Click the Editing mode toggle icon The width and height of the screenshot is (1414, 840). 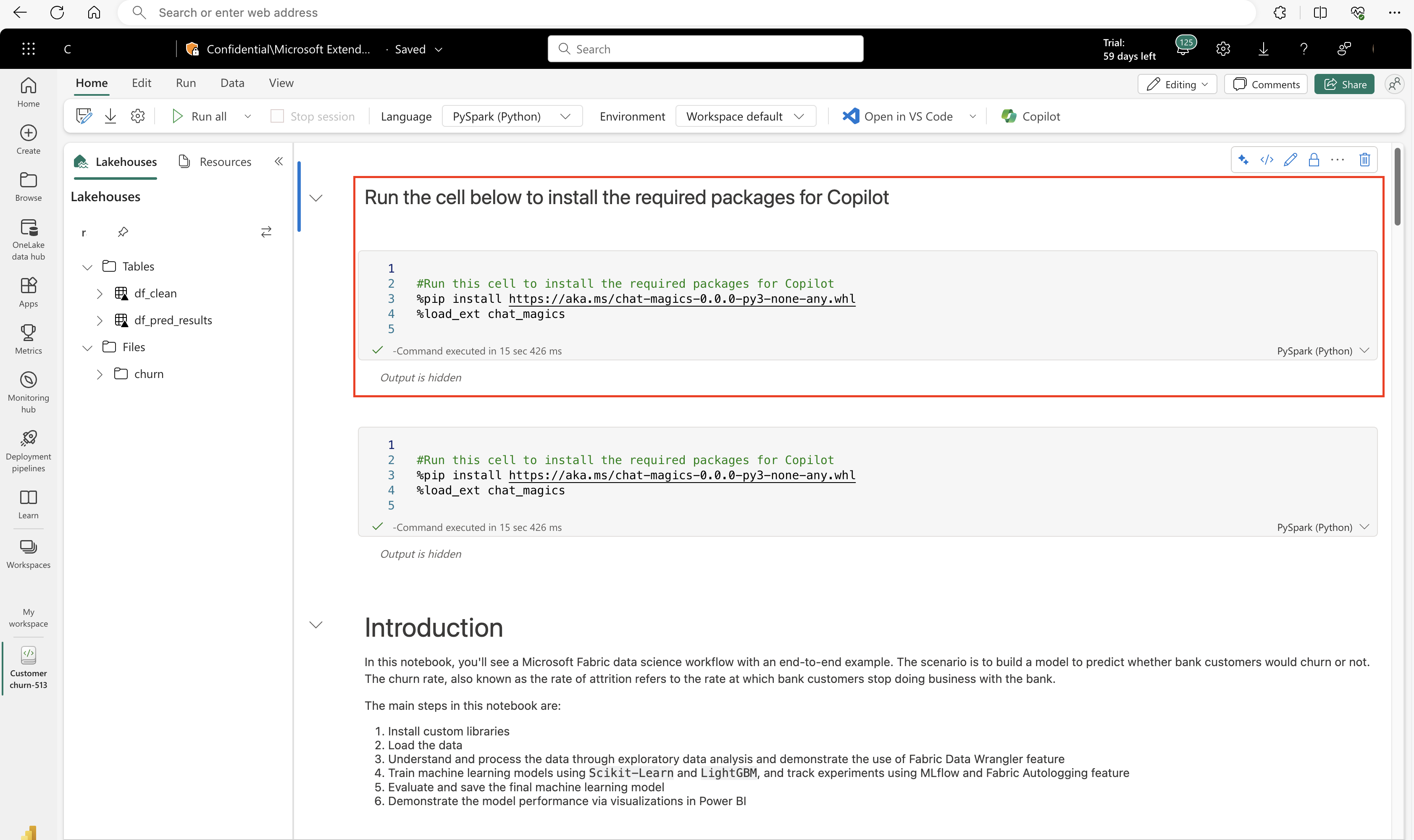pos(1175,84)
